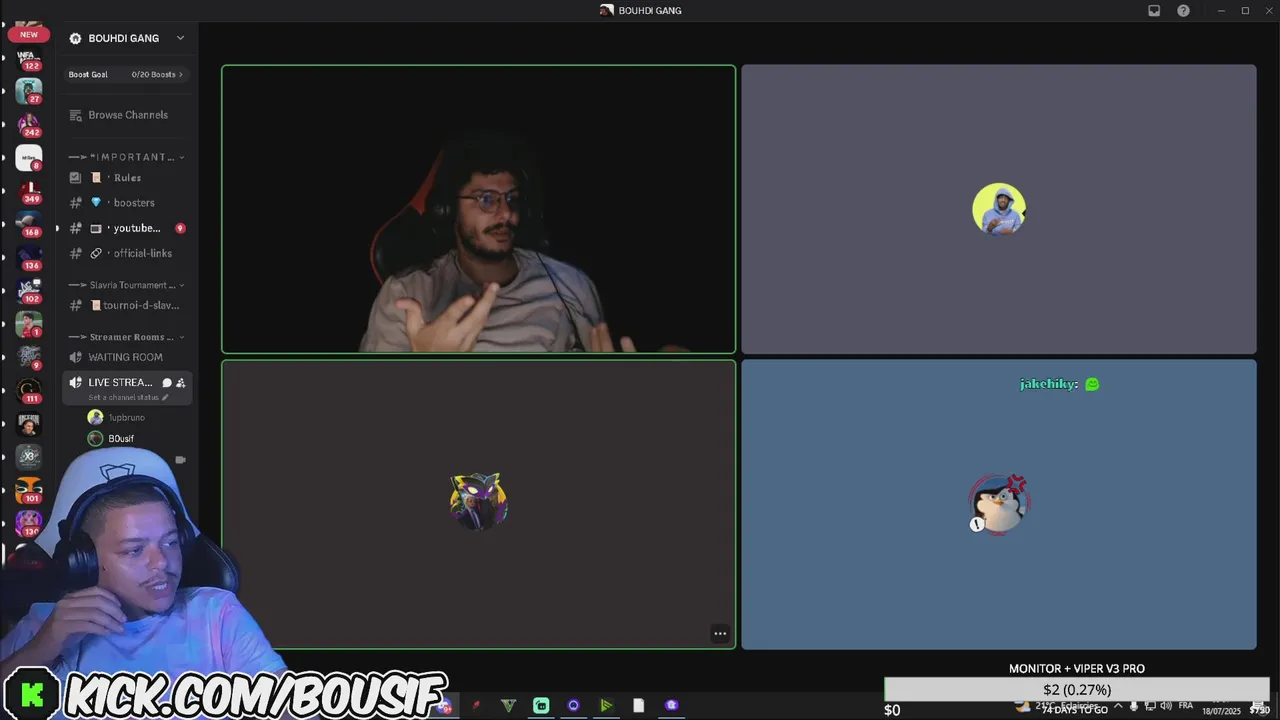Collapse the IMPORTANT channel category
1280x720 pixels.
click(126, 157)
